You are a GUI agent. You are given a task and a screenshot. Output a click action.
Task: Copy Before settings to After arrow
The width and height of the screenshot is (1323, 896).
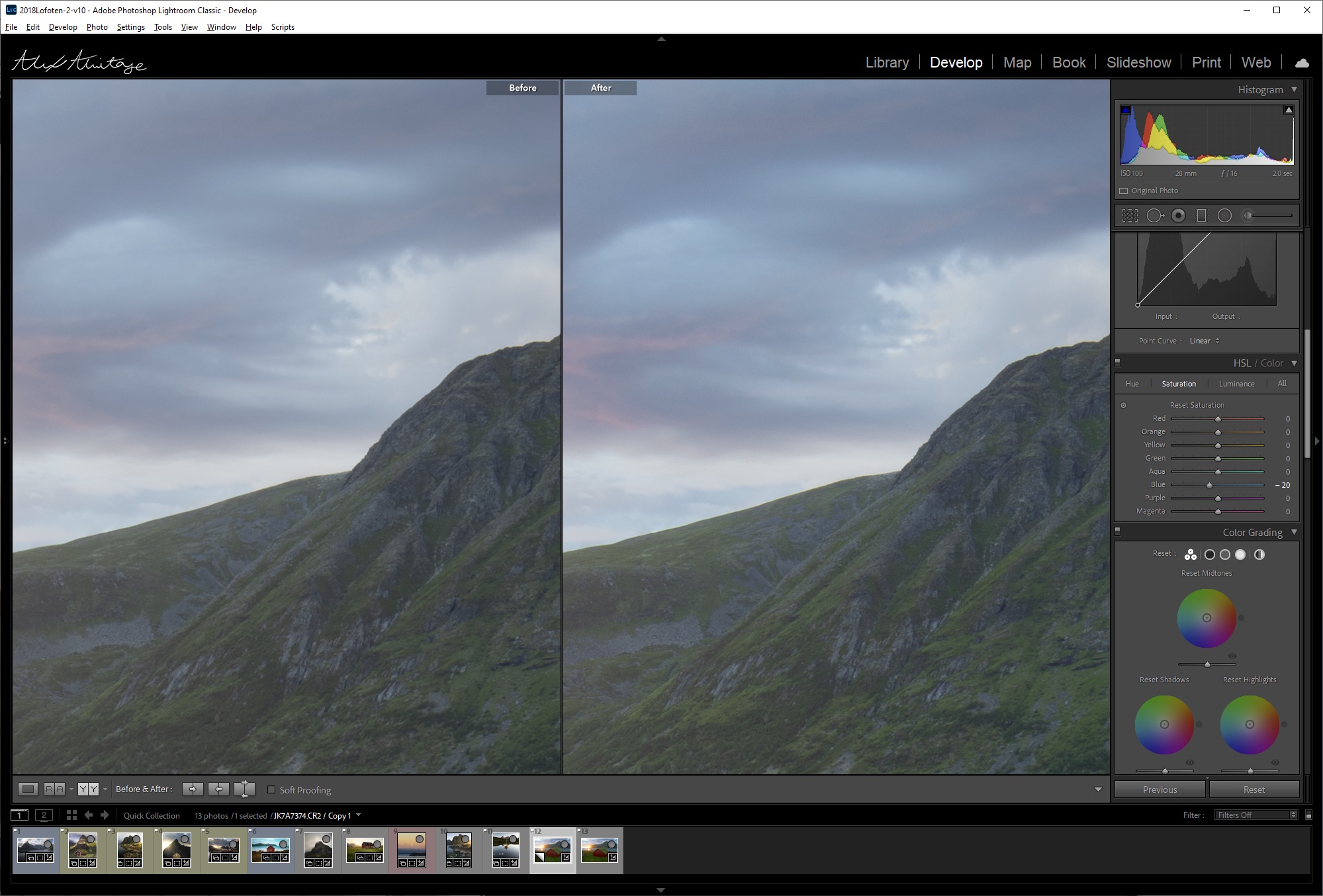click(x=193, y=789)
